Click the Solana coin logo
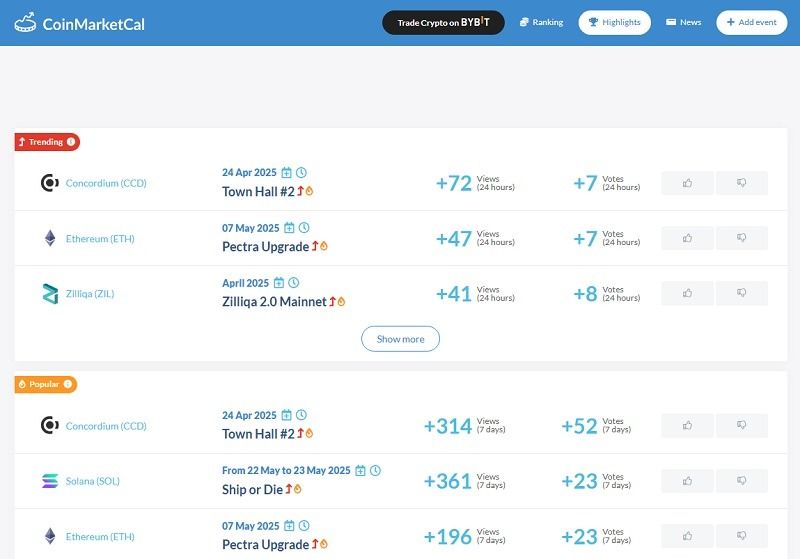The image size is (800, 559). coord(50,480)
